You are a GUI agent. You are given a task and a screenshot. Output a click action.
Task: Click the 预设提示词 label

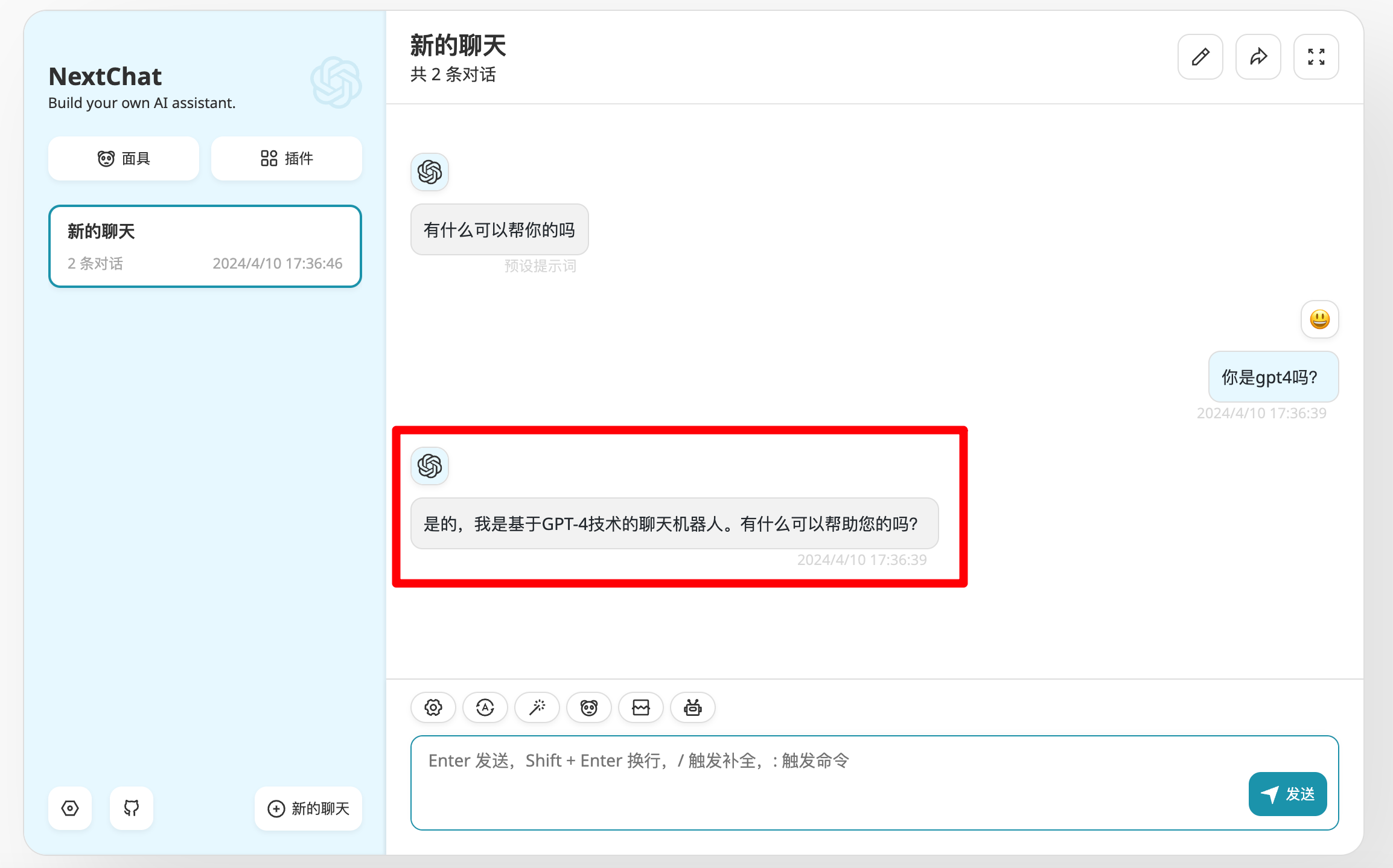pyautogui.click(x=540, y=266)
